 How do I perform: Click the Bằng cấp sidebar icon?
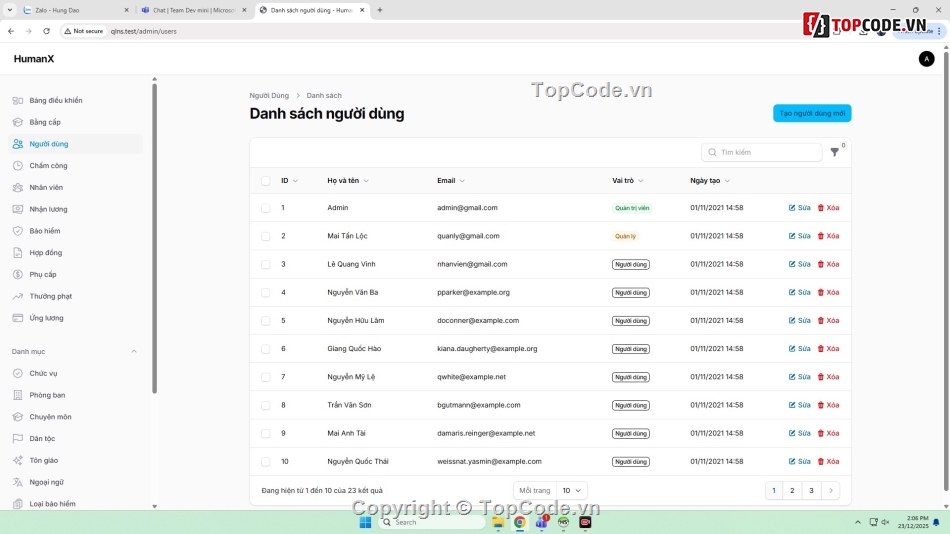coord(18,122)
